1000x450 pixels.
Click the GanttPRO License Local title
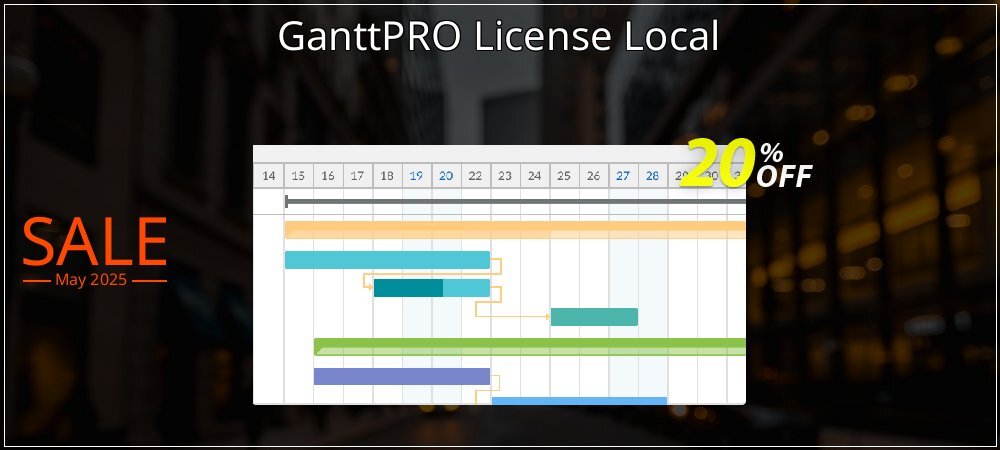[498, 36]
